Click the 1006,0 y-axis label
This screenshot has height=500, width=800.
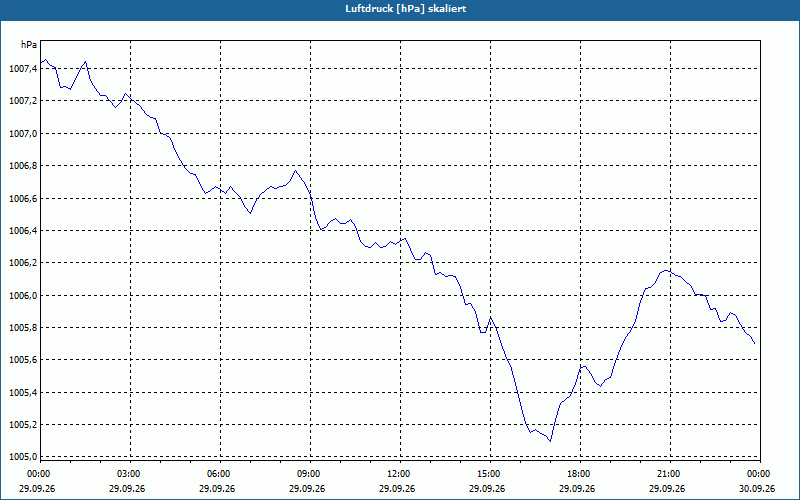tap(23, 295)
